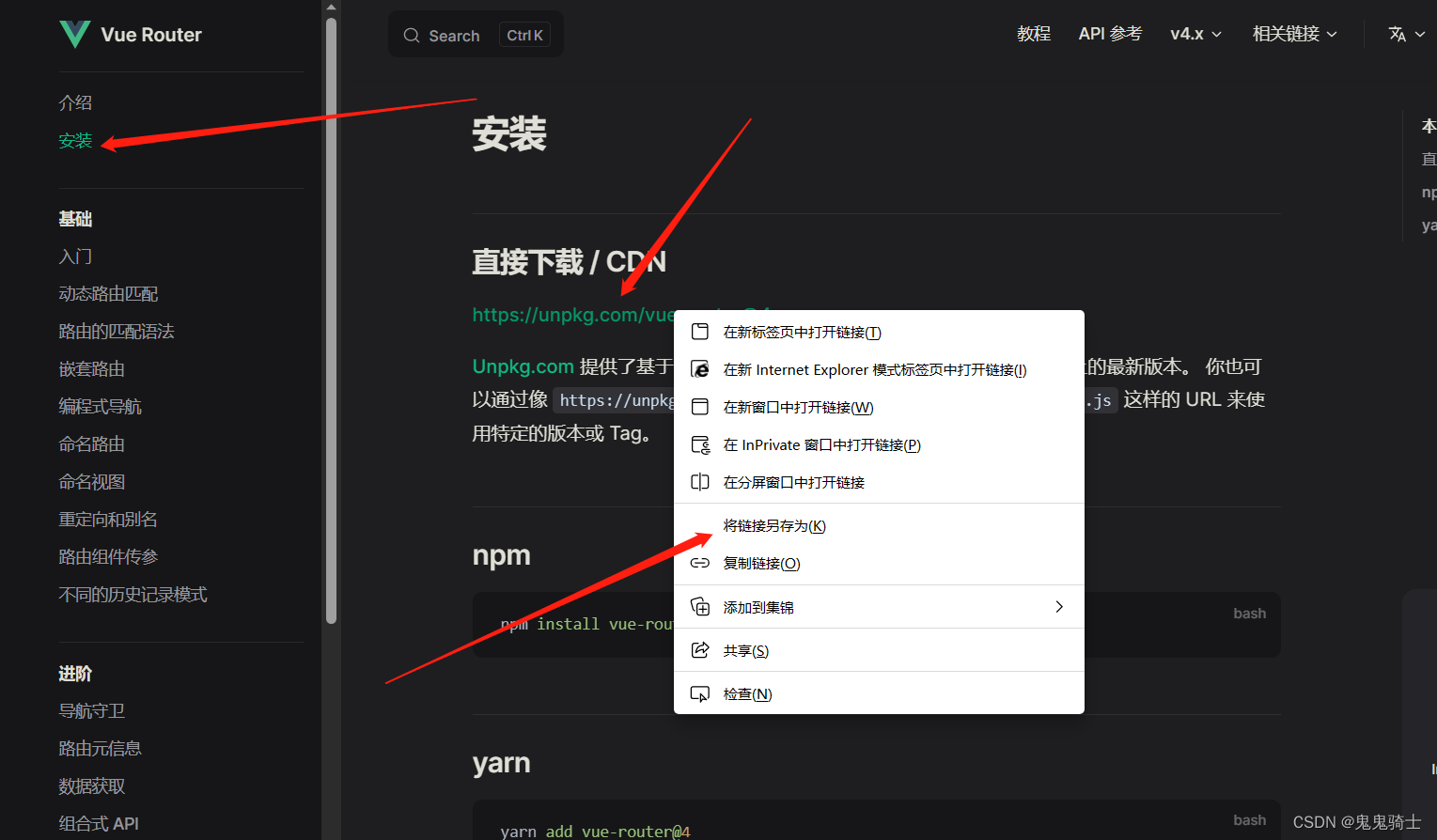
Task: Click the sidebar vertical scrollbar
Action: click(x=331, y=319)
